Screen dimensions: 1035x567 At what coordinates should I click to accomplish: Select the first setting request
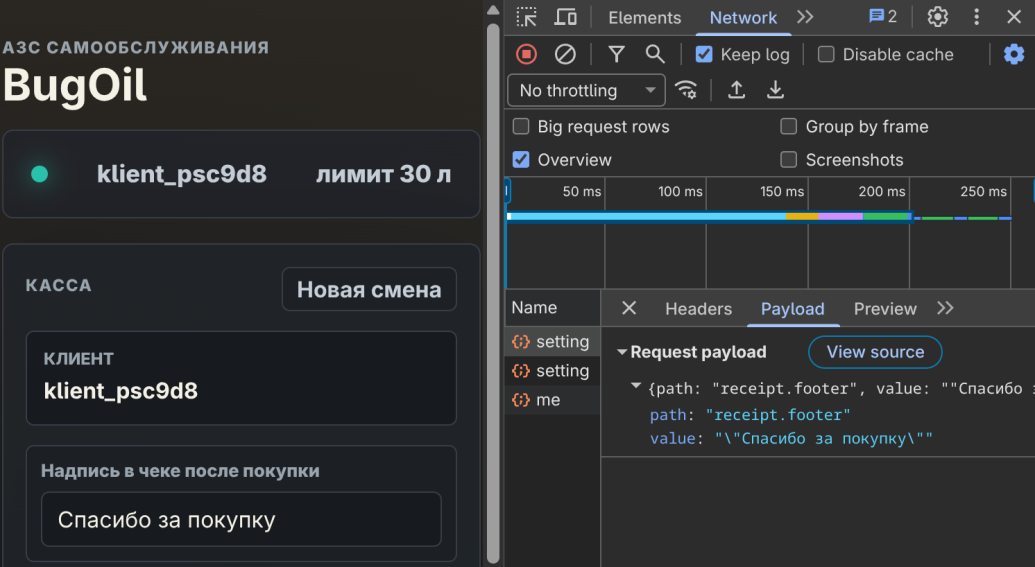coord(552,342)
